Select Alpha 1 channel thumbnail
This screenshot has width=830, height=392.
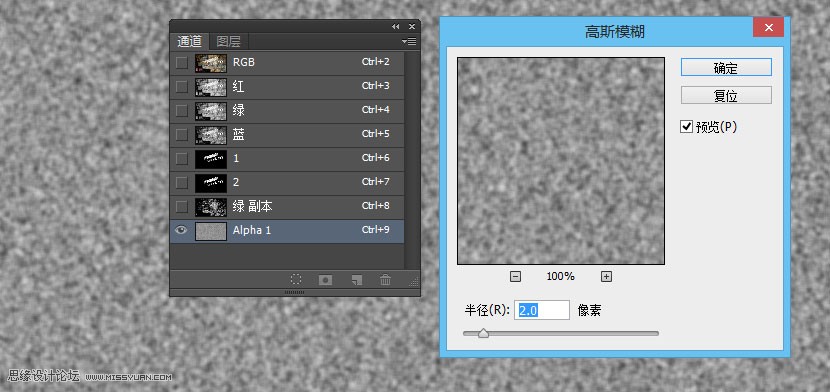coord(211,231)
